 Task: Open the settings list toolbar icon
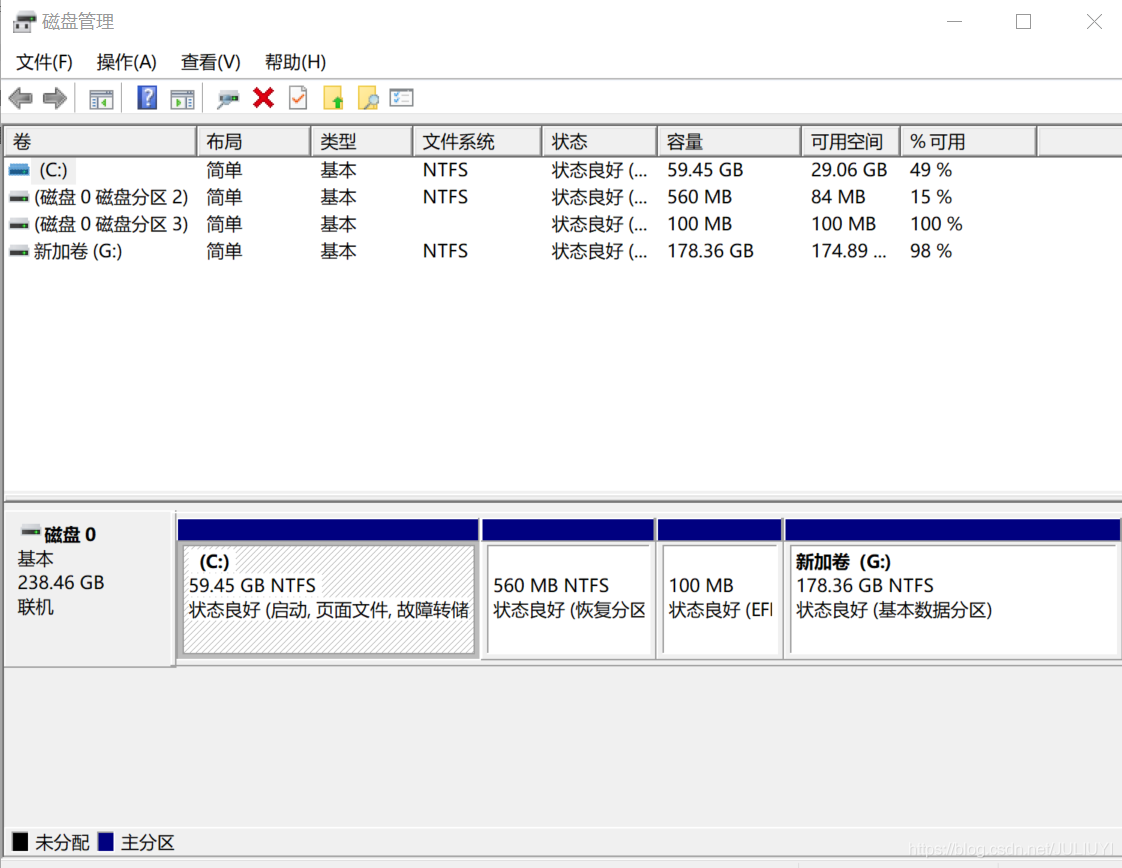click(x=401, y=97)
